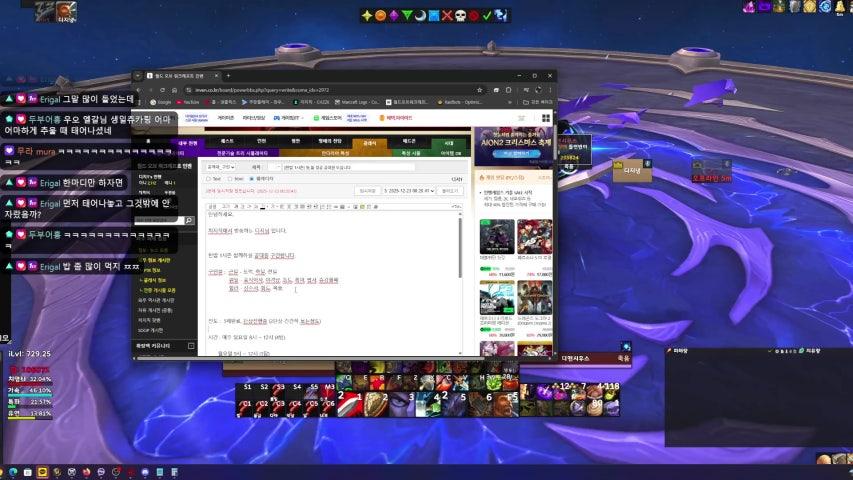Viewport: 853px width, 480px height.
Task: Select the third editor mode radio
Action: pyautogui.click(x=251, y=179)
